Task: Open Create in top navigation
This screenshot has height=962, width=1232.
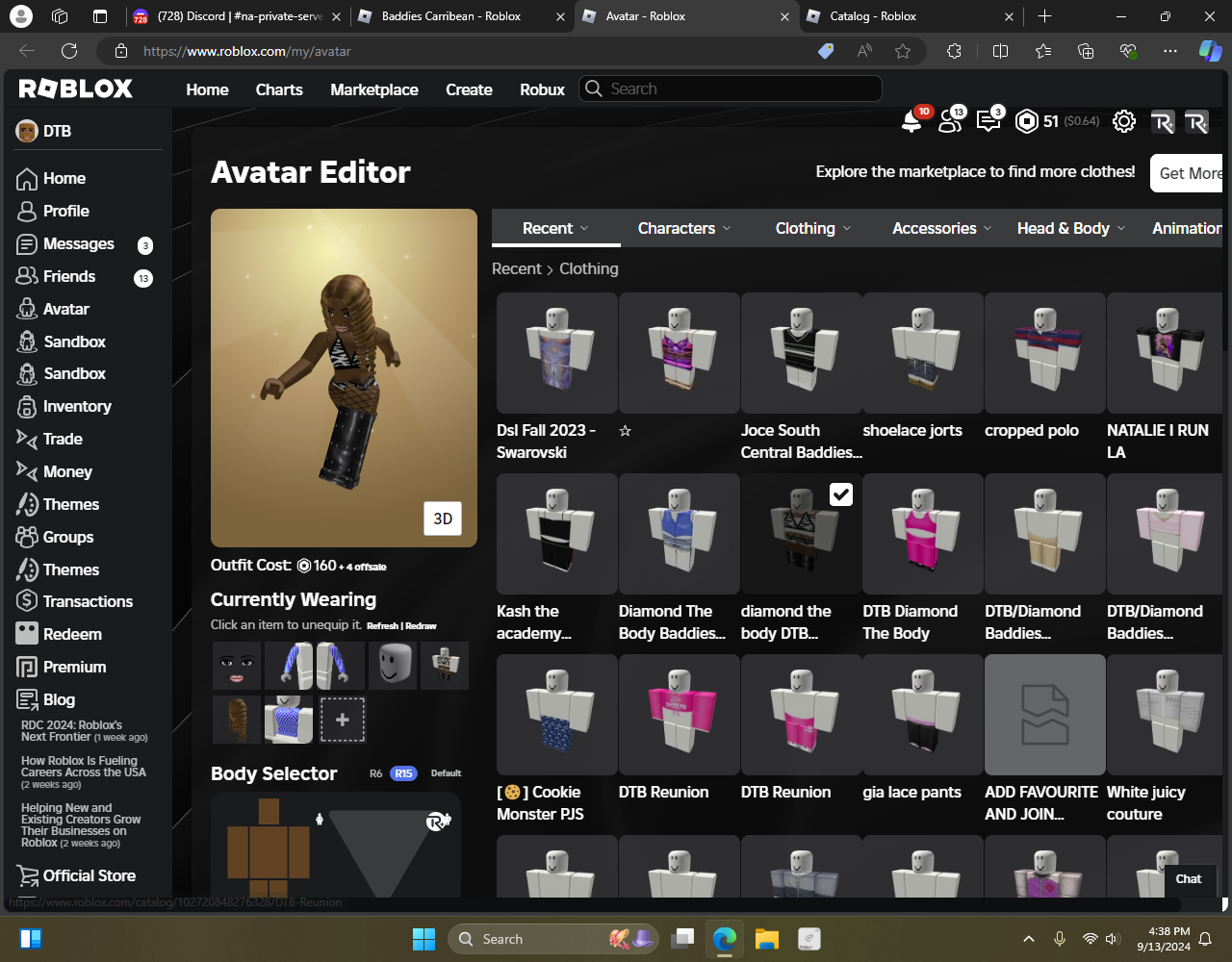Action: pyautogui.click(x=469, y=89)
